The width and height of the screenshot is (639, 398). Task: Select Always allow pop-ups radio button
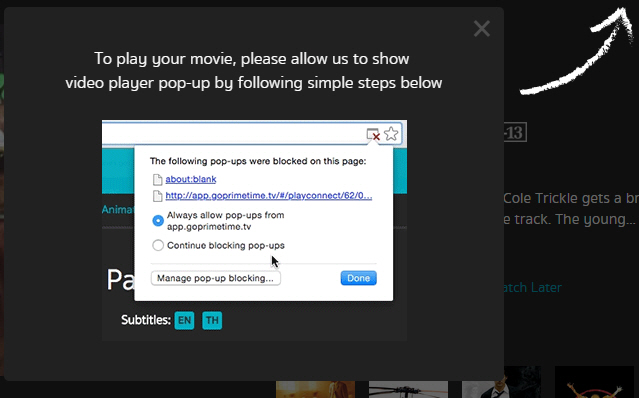[x=158, y=221]
